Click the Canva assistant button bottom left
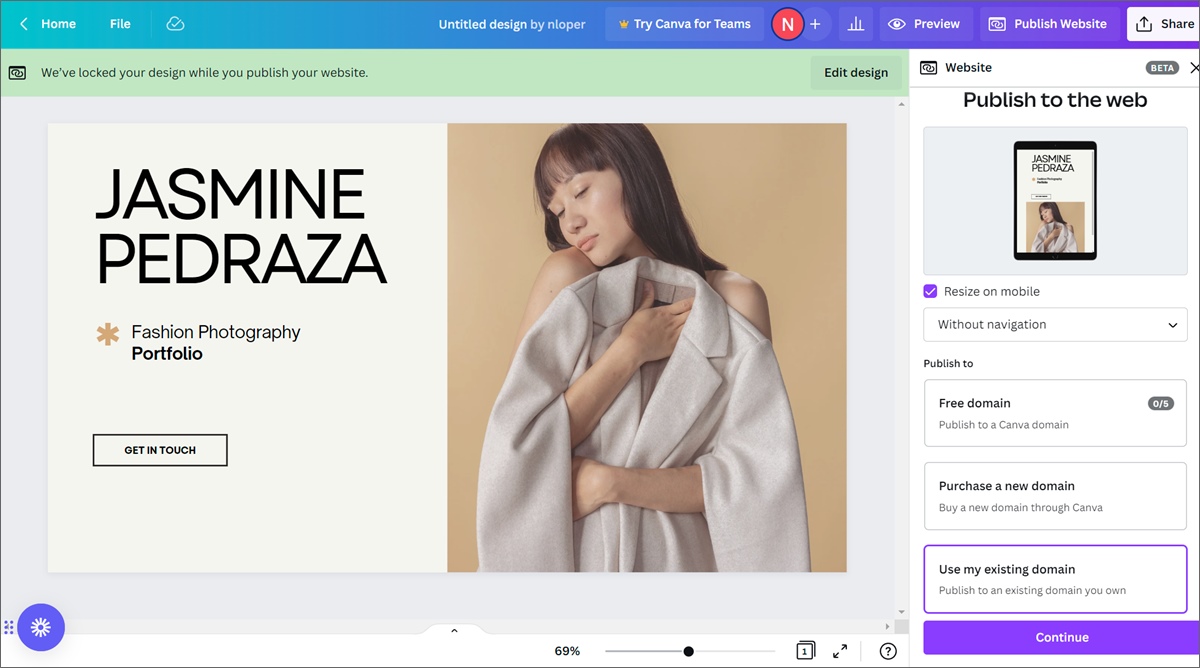The height and width of the screenshot is (668, 1200). pos(41,627)
